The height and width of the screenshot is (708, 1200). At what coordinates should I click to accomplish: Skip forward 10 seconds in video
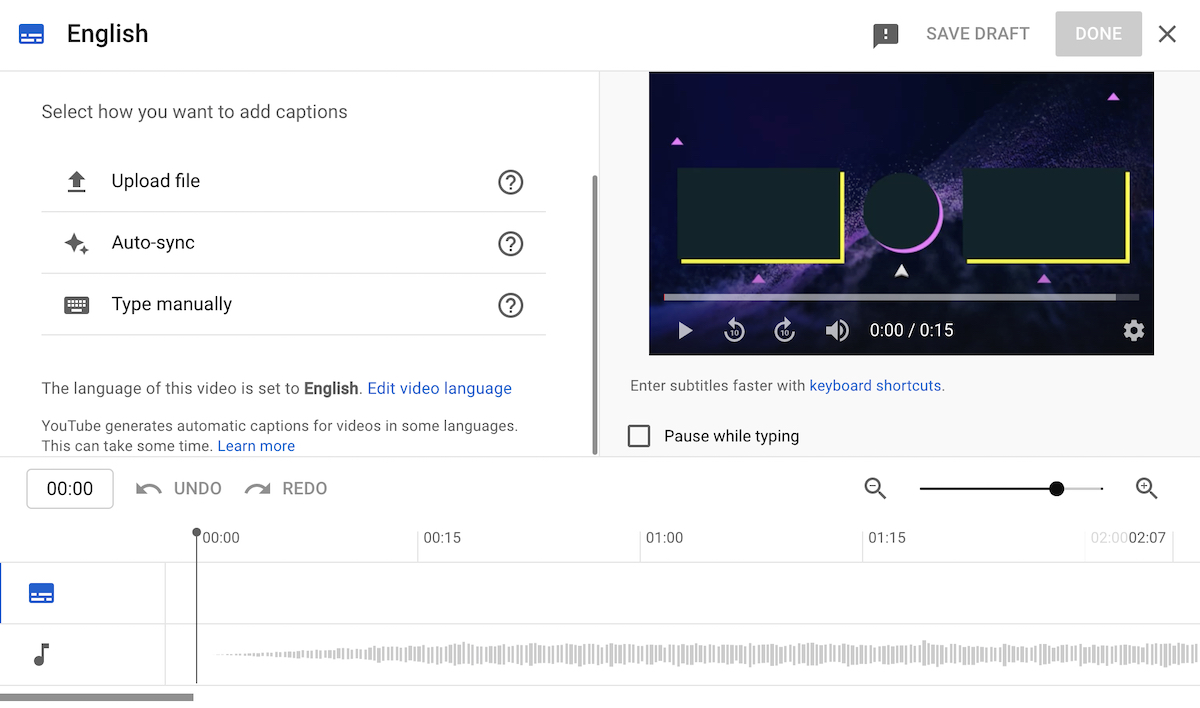tap(785, 330)
